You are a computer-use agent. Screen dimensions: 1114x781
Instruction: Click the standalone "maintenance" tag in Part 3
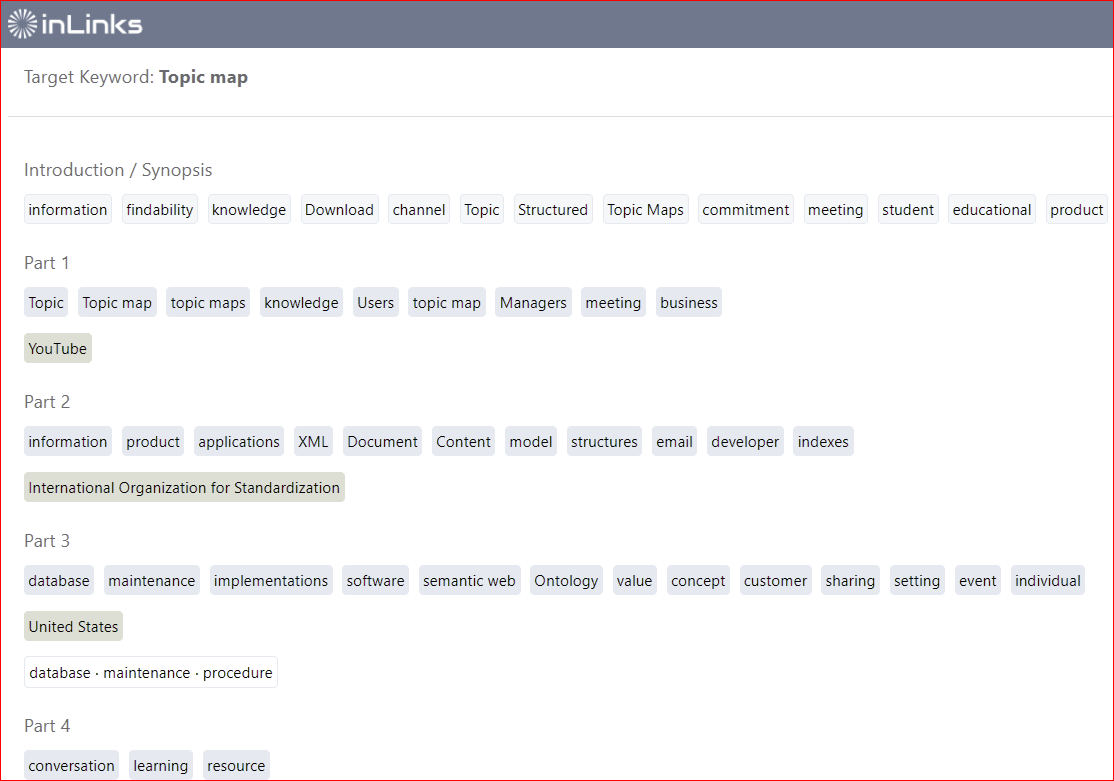click(151, 581)
